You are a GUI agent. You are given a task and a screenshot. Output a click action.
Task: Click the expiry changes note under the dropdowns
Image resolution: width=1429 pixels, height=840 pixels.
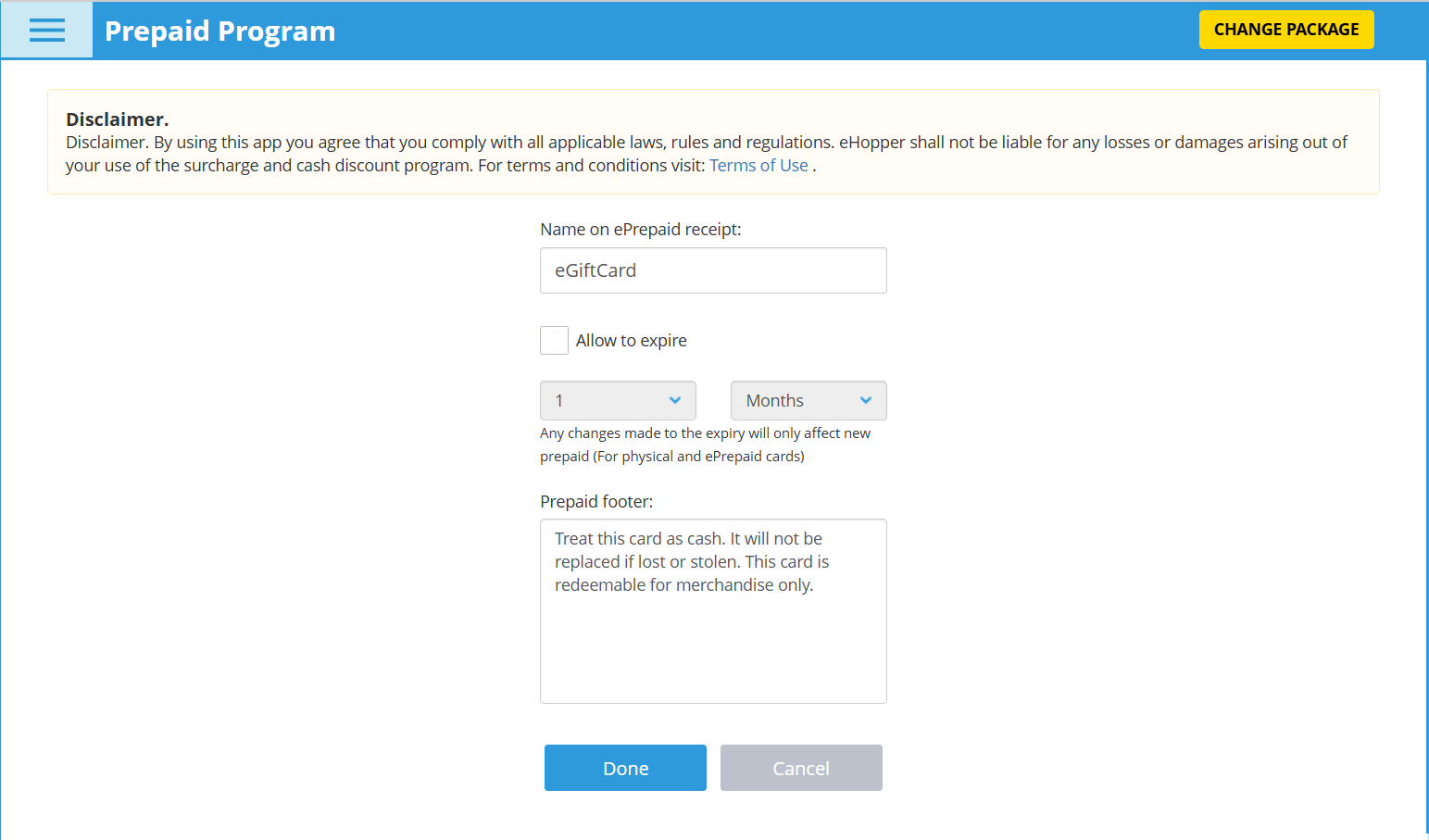coord(706,445)
